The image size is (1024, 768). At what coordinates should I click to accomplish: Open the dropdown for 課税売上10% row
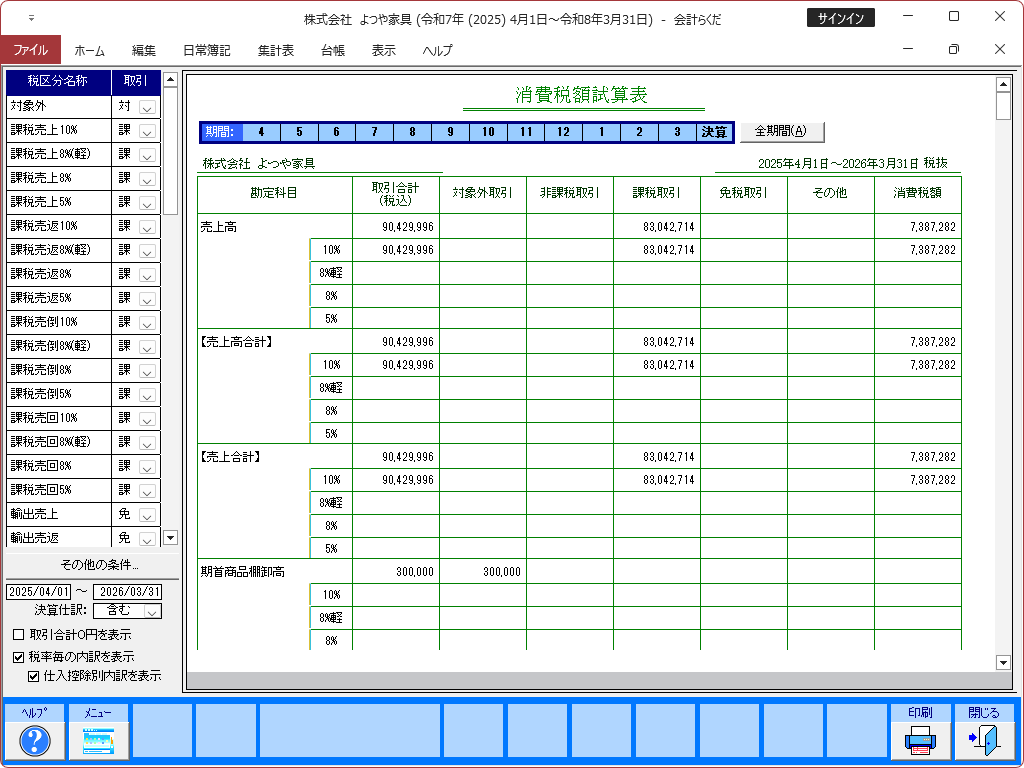(x=147, y=131)
